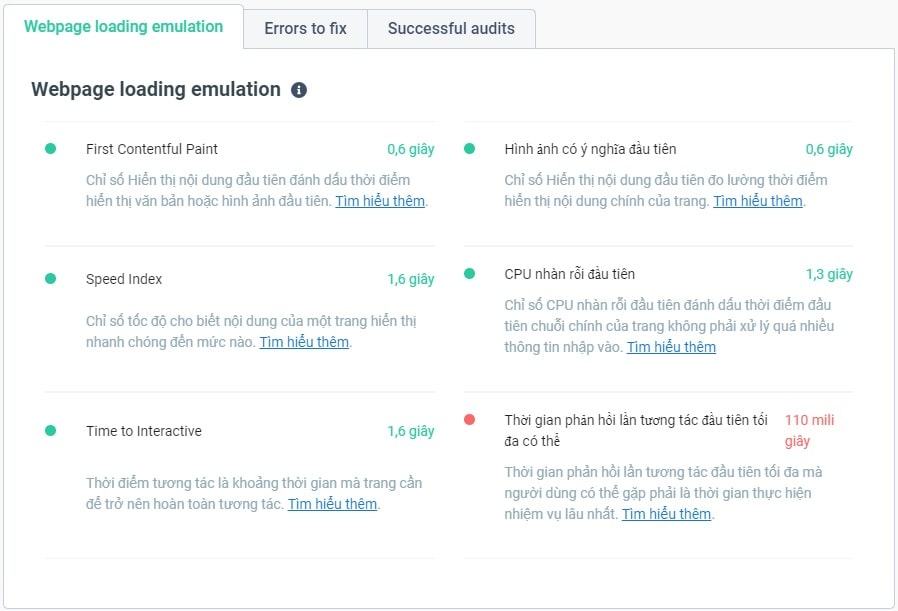This screenshot has height=611, width=898.
Task: Click the green status dot for Time to Interactive
Action: [50, 431]
